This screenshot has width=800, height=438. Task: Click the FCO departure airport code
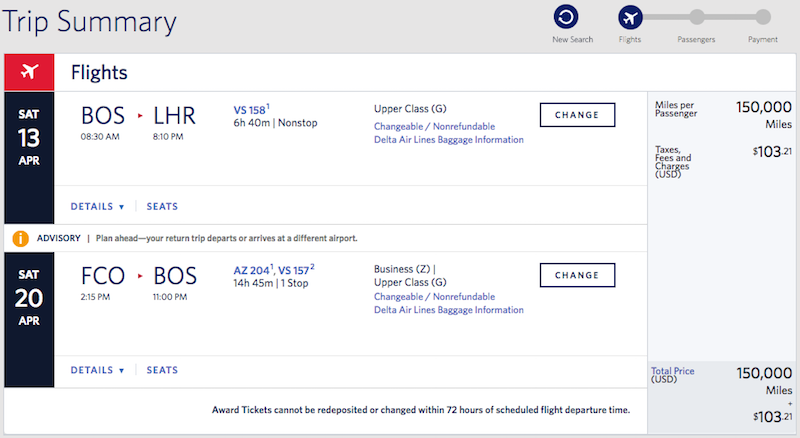pos(103,276)
